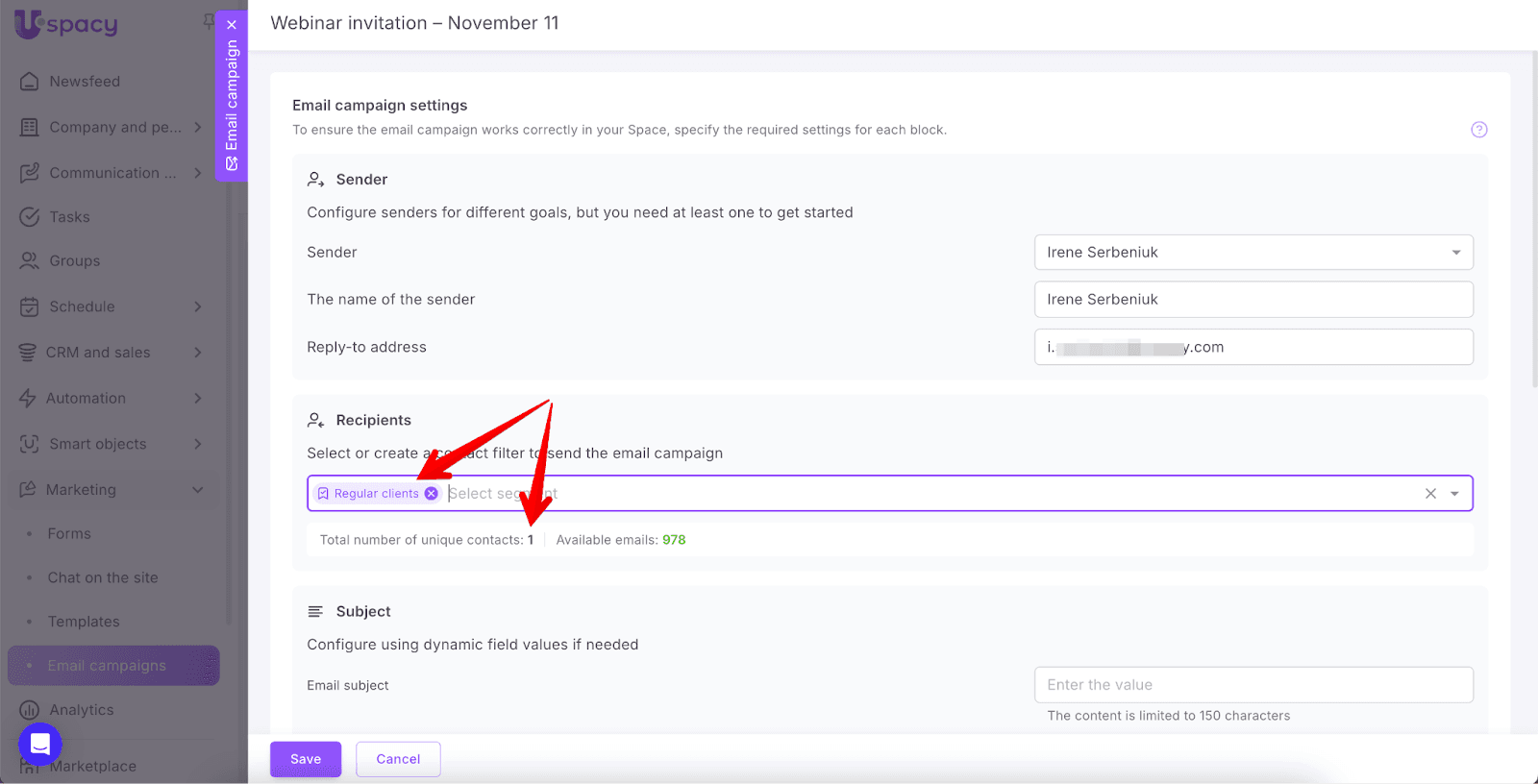Open the chat support bubble icon

40,744
